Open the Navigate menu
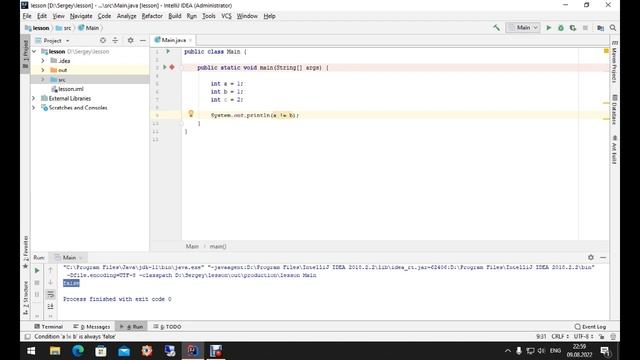This screenshot has width=640, height=360. [81, 16]
